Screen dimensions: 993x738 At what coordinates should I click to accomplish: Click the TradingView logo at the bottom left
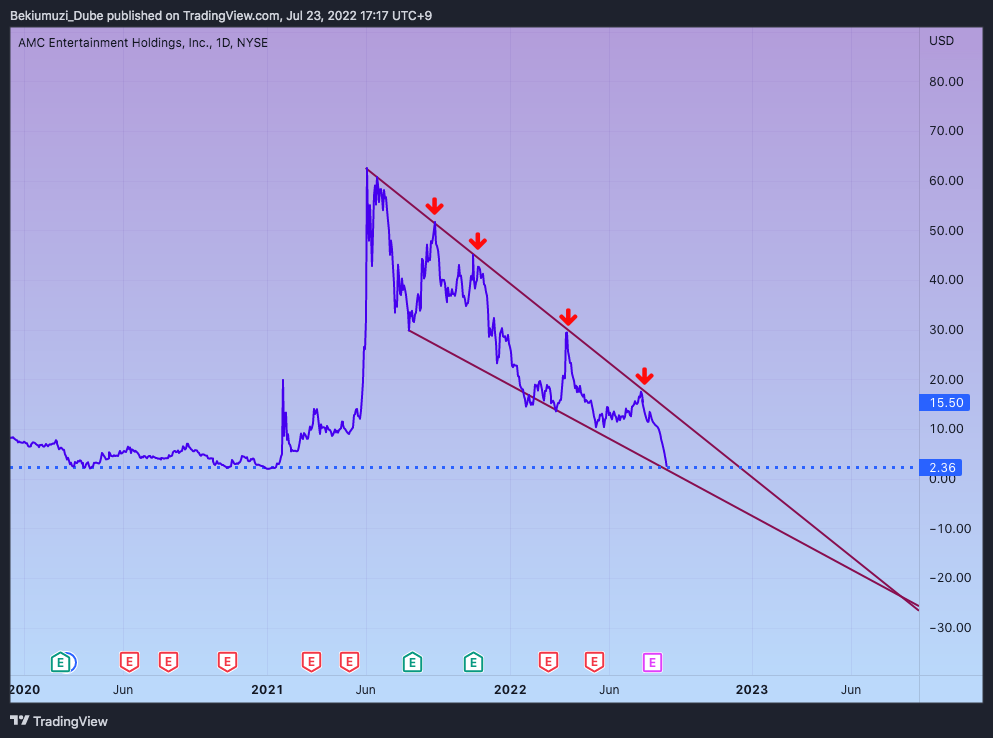(59, 721)
